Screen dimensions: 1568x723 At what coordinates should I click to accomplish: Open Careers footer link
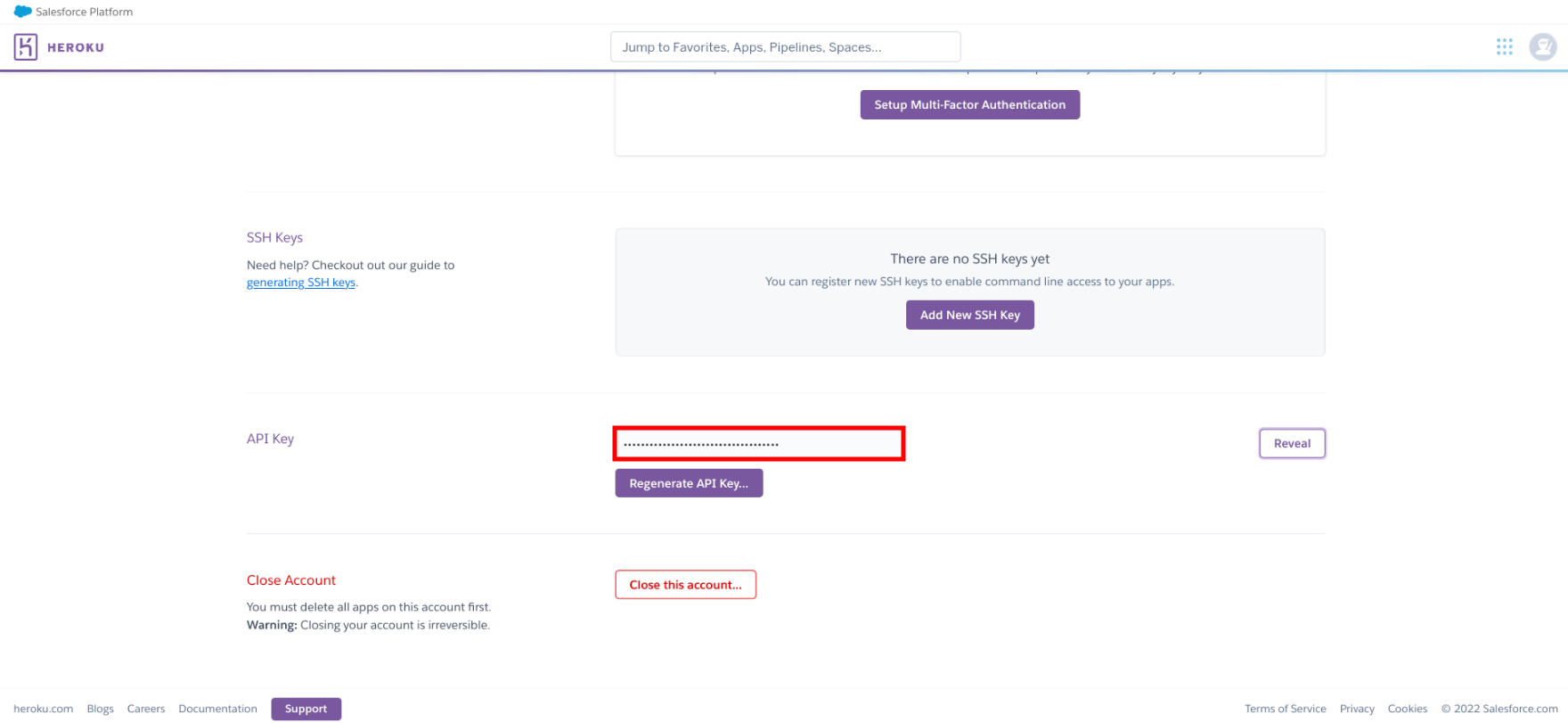pyautogui.click(x=146, y=709)
